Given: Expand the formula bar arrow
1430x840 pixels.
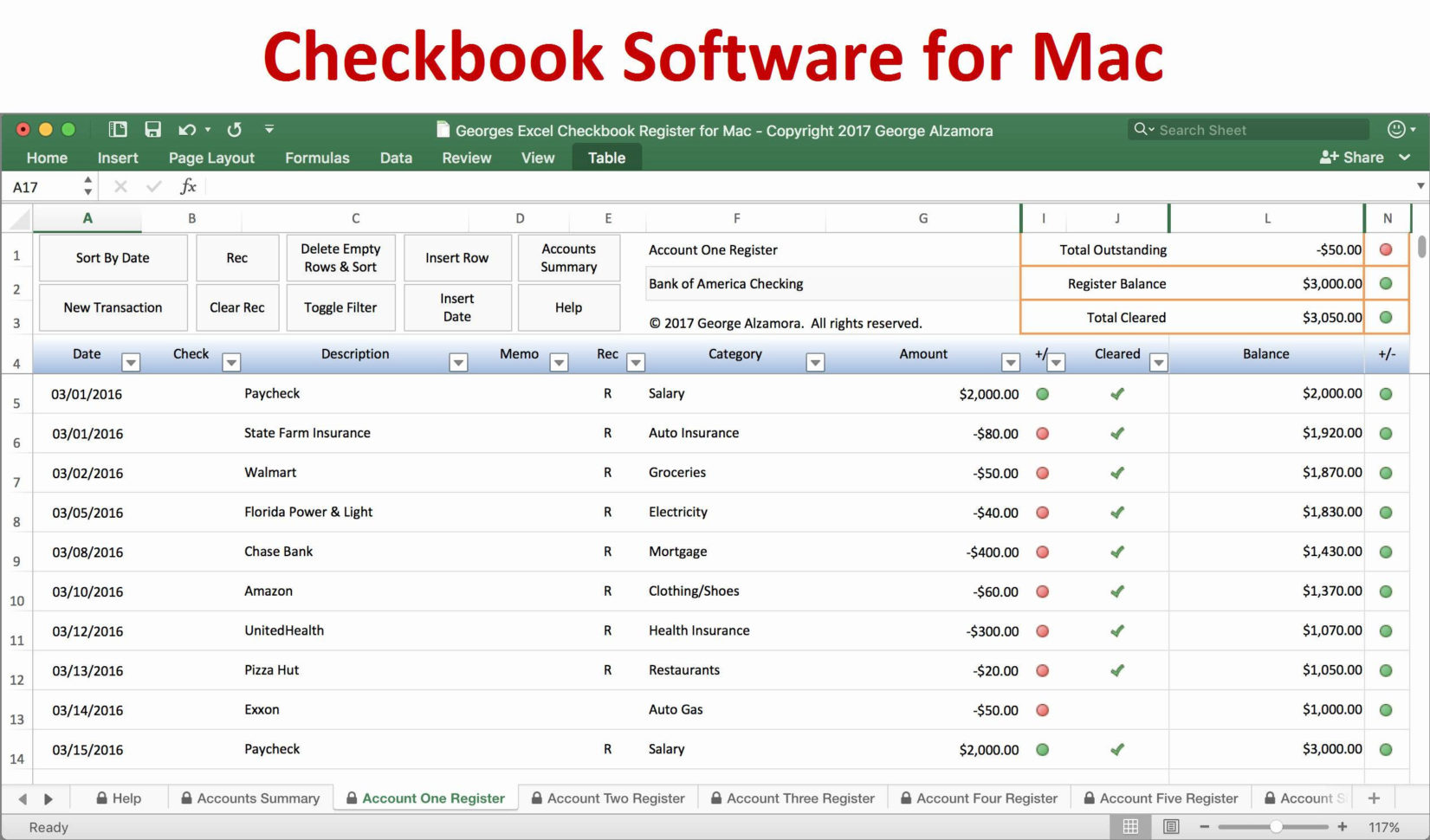Looking at the screenshot, I should (x=1420, y=186).
